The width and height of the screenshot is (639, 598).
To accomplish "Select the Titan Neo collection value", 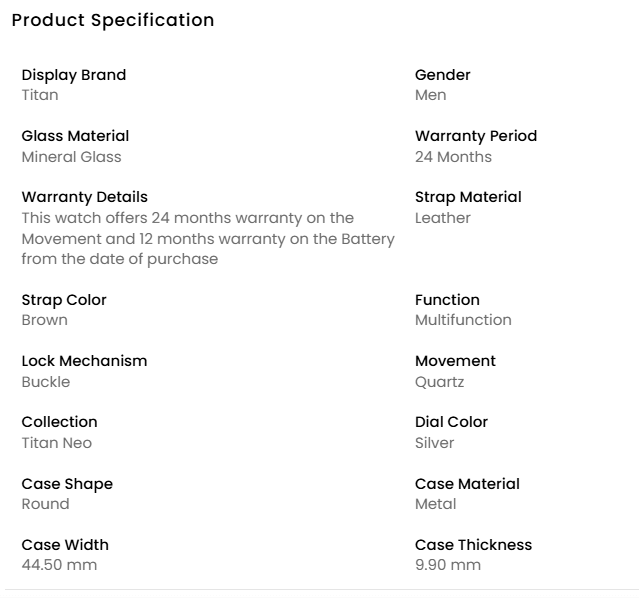I will (x=57, y=443).
